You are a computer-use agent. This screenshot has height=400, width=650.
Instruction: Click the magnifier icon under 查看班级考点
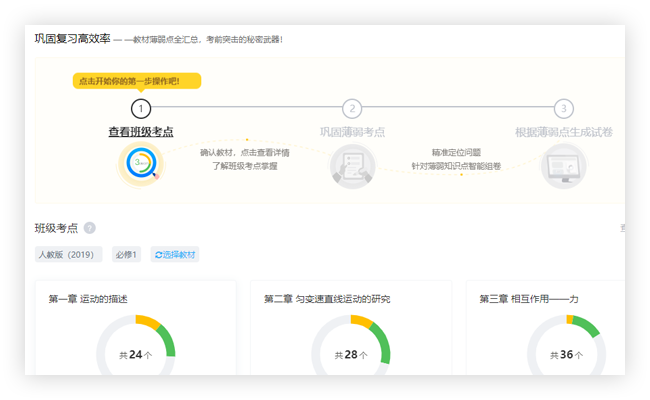point(141,164)
